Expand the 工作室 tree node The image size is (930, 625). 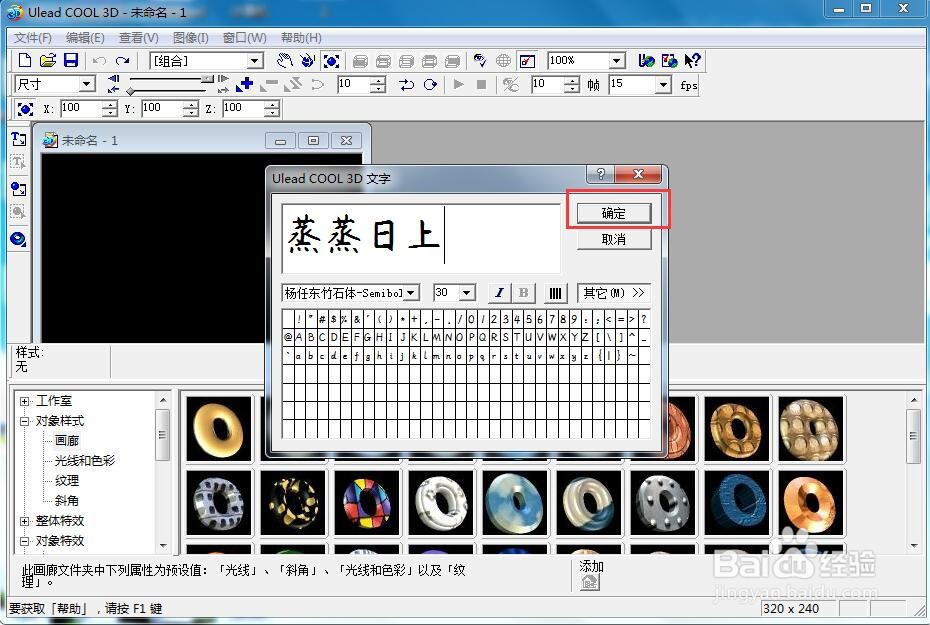[24, 401]
